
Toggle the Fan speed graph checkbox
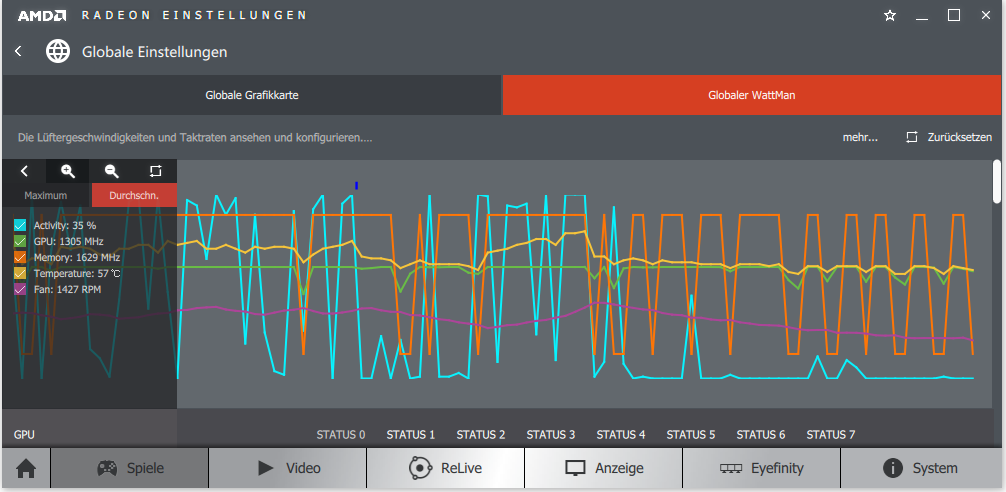(20, 289)
